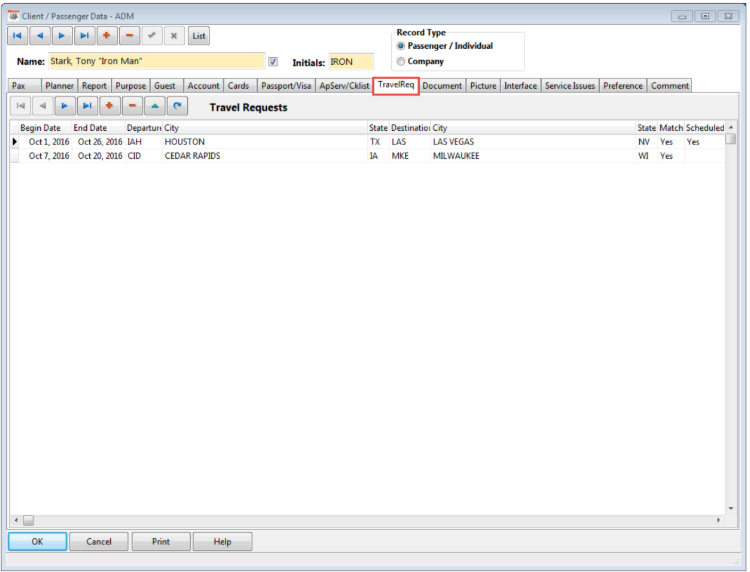Toggle checkbox next to the Name field
This screenshot has width=750, height=572.
[x=273, y=62]
